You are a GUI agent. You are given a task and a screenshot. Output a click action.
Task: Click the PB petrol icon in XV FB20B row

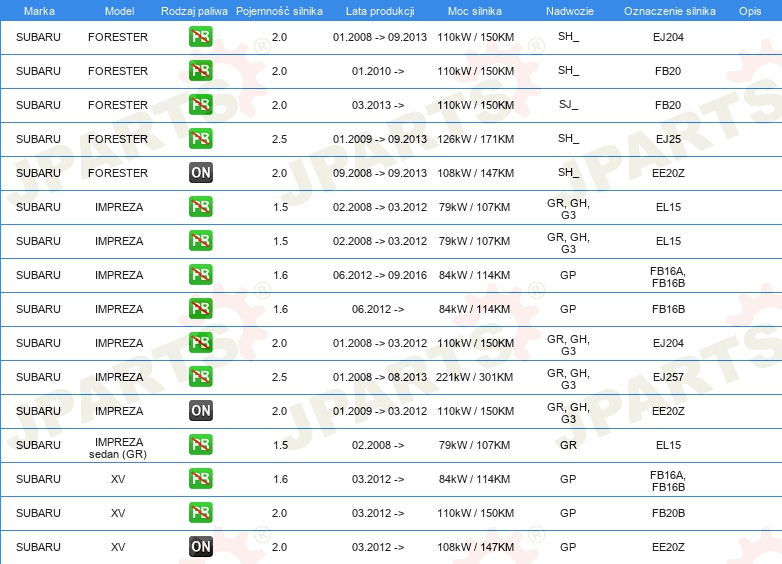pos(200,513)
